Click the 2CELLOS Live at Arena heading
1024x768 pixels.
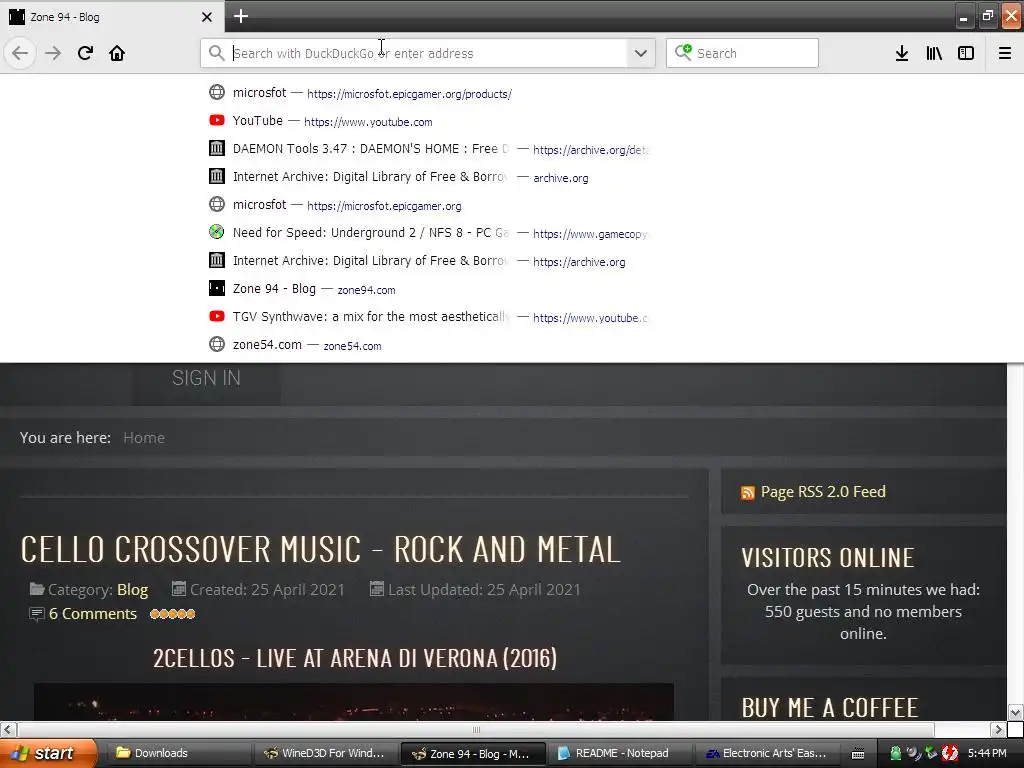pyautogui.click(x=355, y=658)
